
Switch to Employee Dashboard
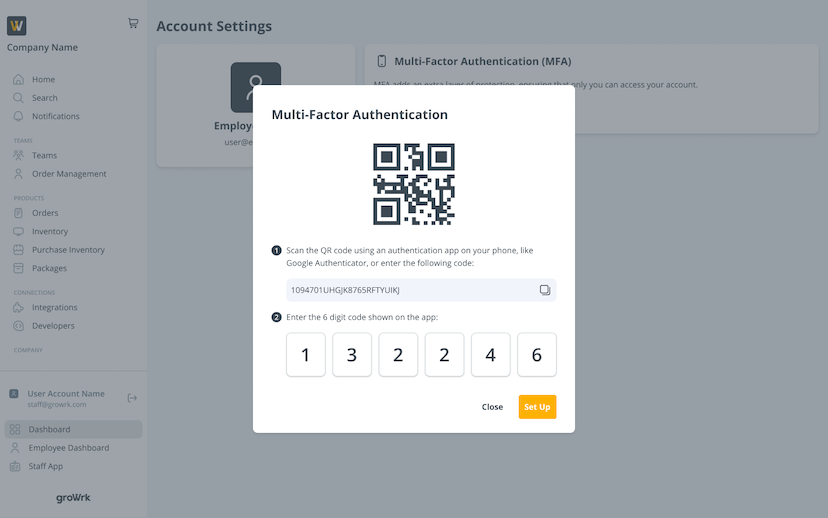(68, 448)
